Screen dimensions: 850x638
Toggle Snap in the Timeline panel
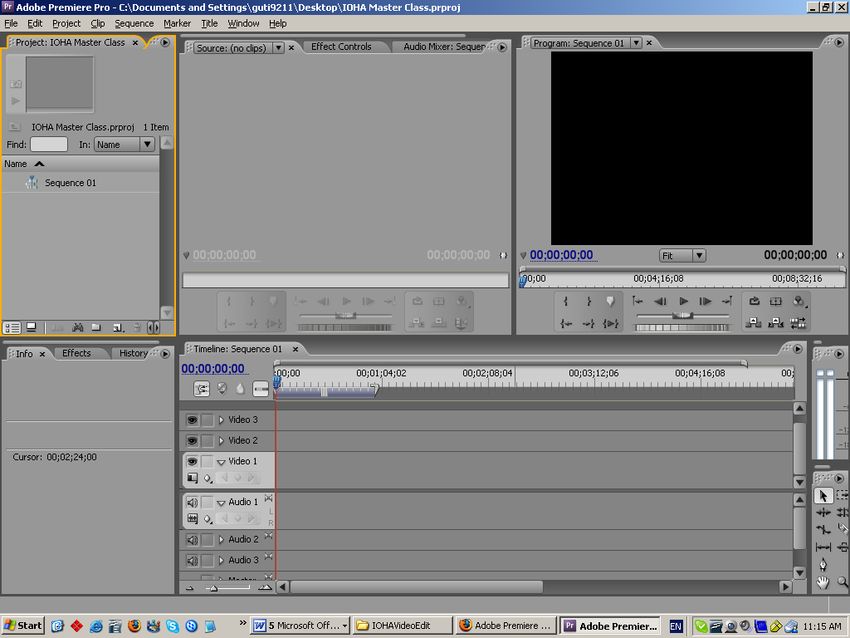point(201,389)
